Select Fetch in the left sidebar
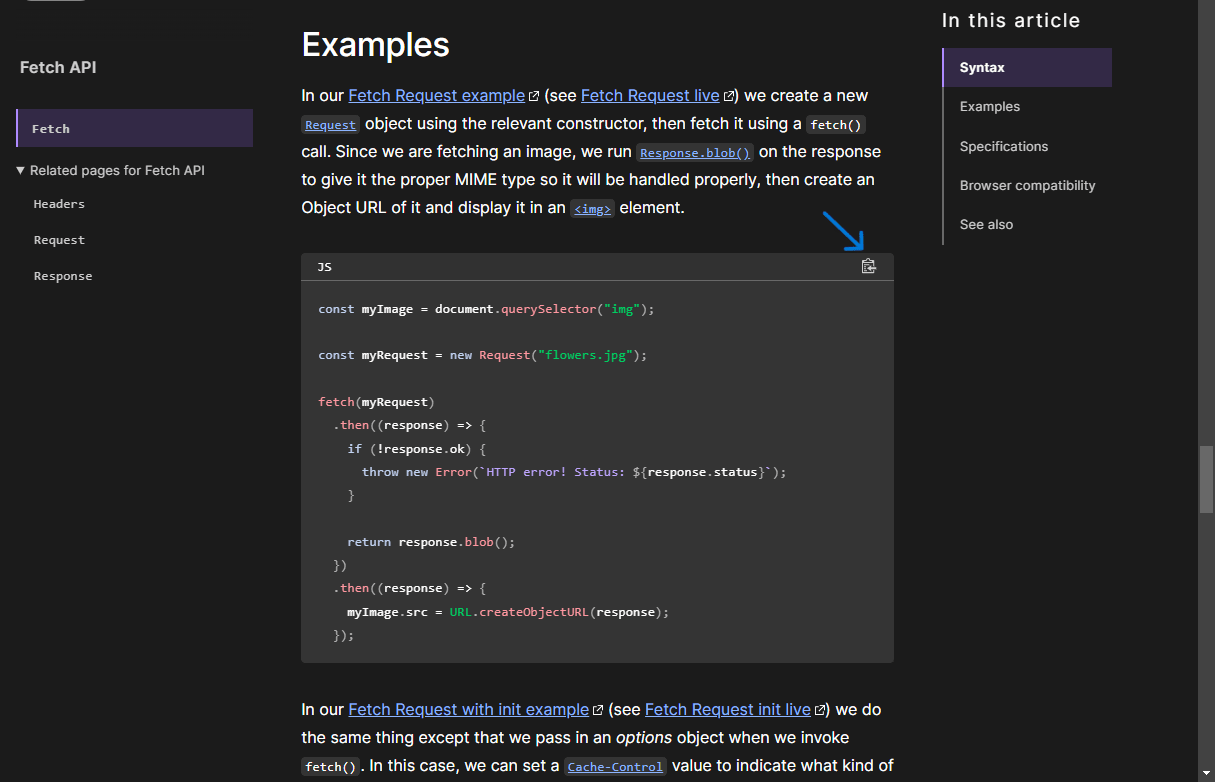The width and height of the screenshot is (1215, 782). (x=135, y=128)
